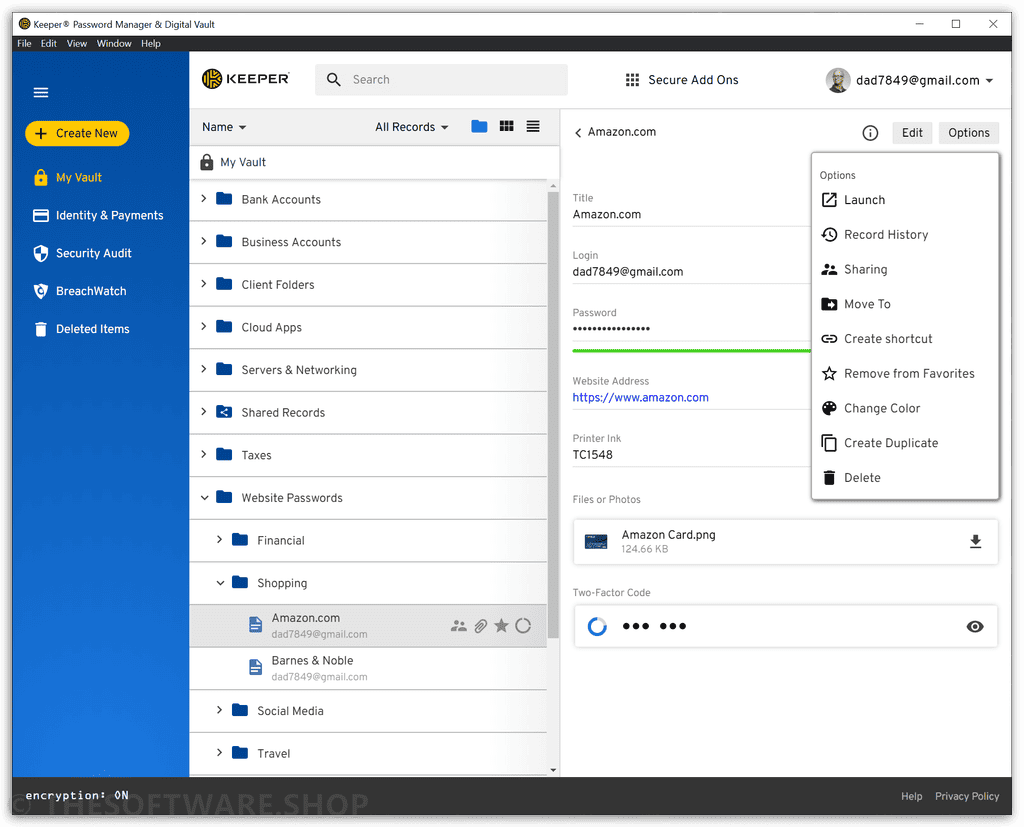The width and height of the screenshot is (1024, 827).
Task: Open Security Audit section
Action: click(x=82, y=253)
